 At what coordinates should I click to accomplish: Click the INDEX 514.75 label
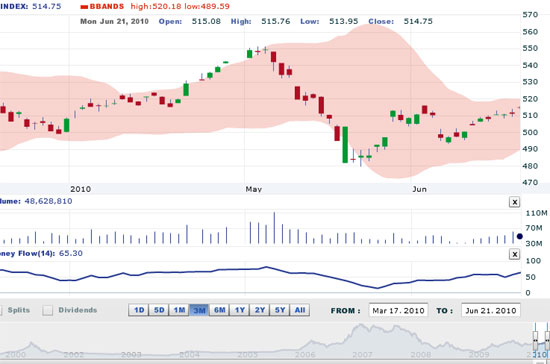coord(31,6)
